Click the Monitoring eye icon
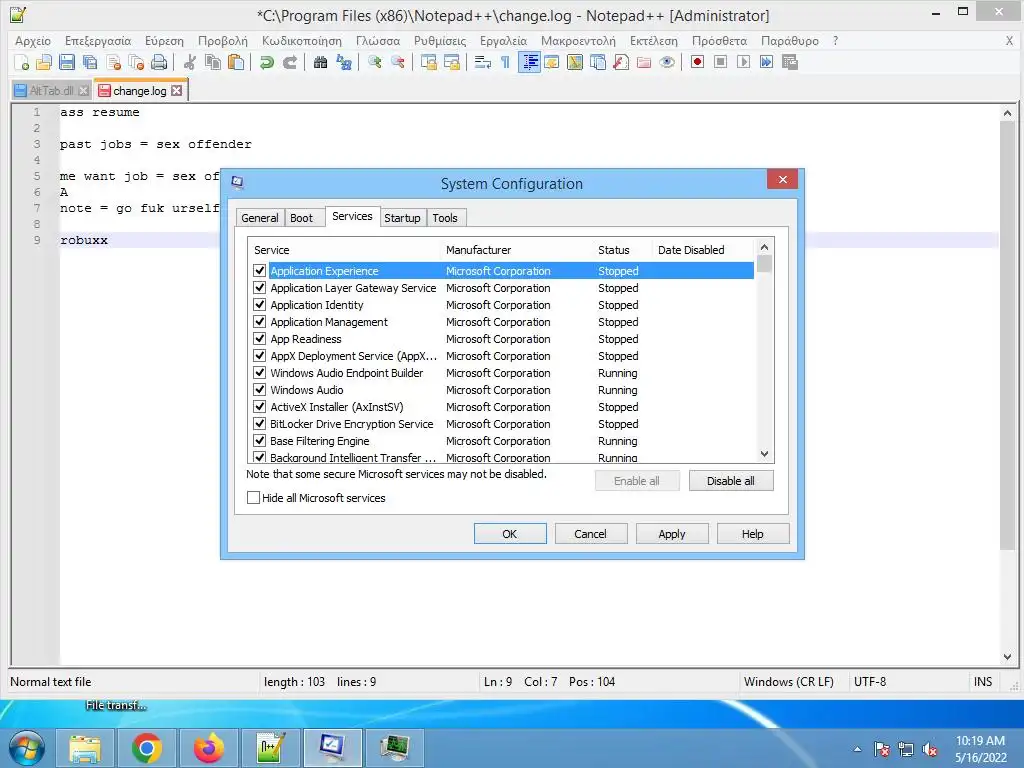The height and width of the screenshot is (768, 1024). click(x=667, y=62)
